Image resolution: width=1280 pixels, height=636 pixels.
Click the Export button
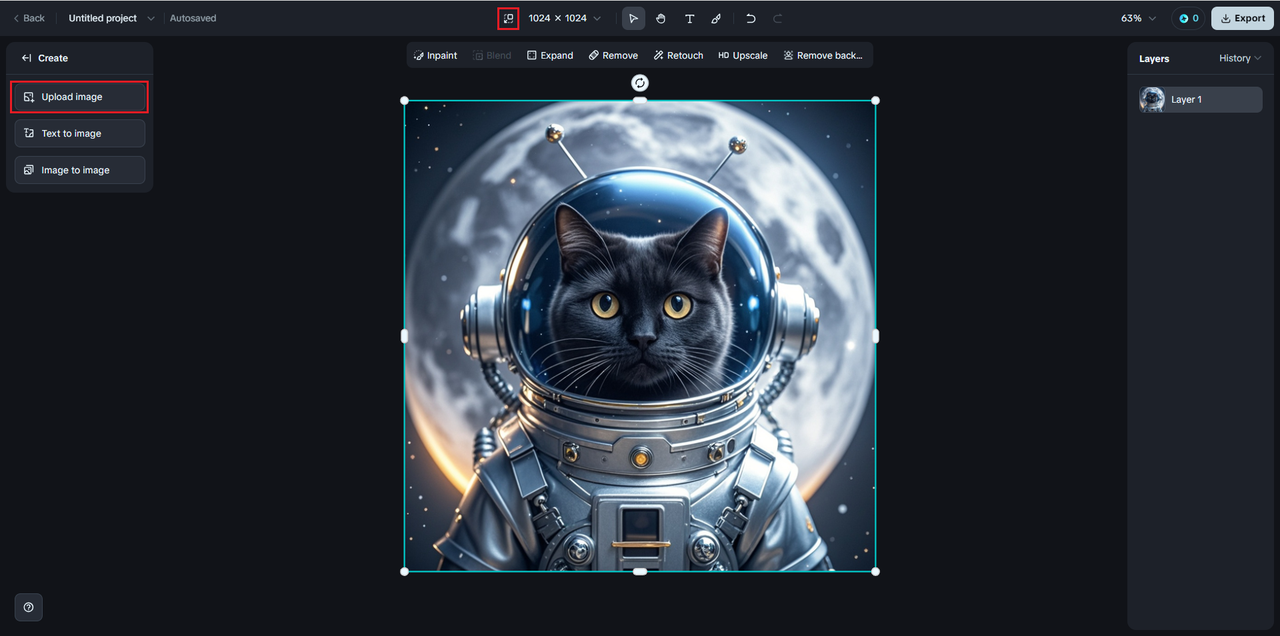click(1243, 18)
